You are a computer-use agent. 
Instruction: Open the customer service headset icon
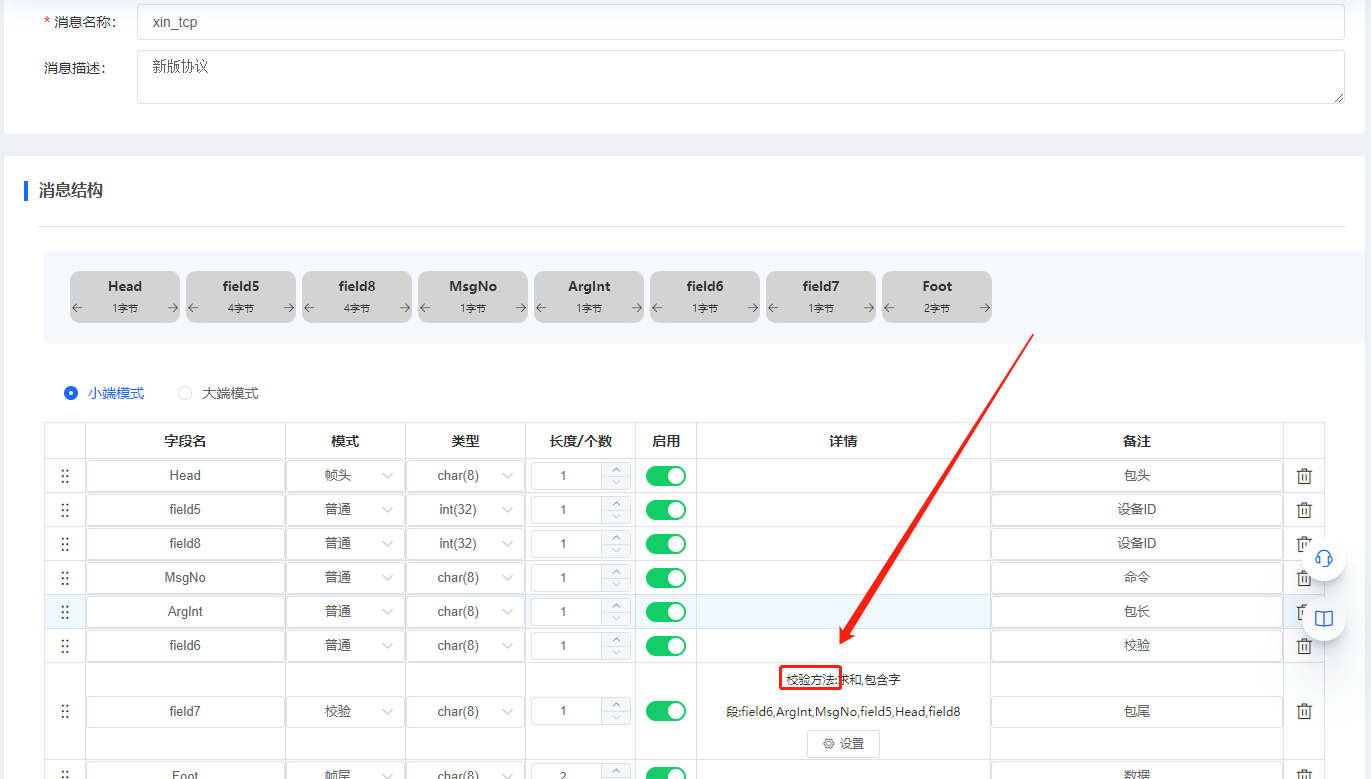tap(1324, 558)
